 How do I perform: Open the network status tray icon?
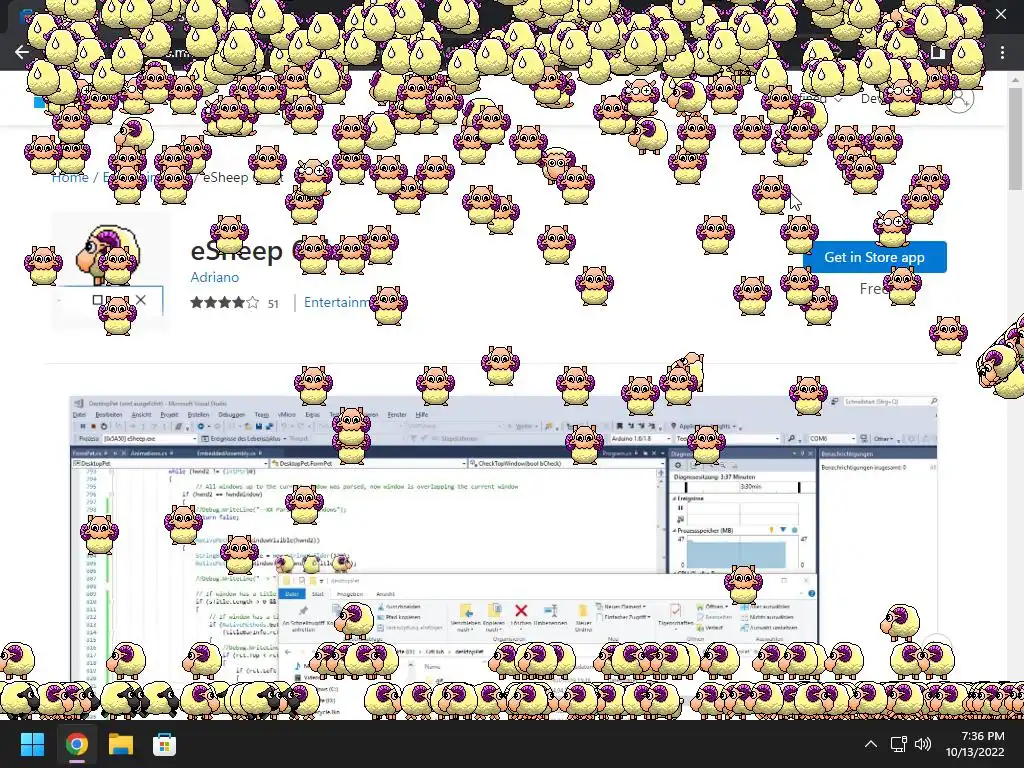coord(899,744)
